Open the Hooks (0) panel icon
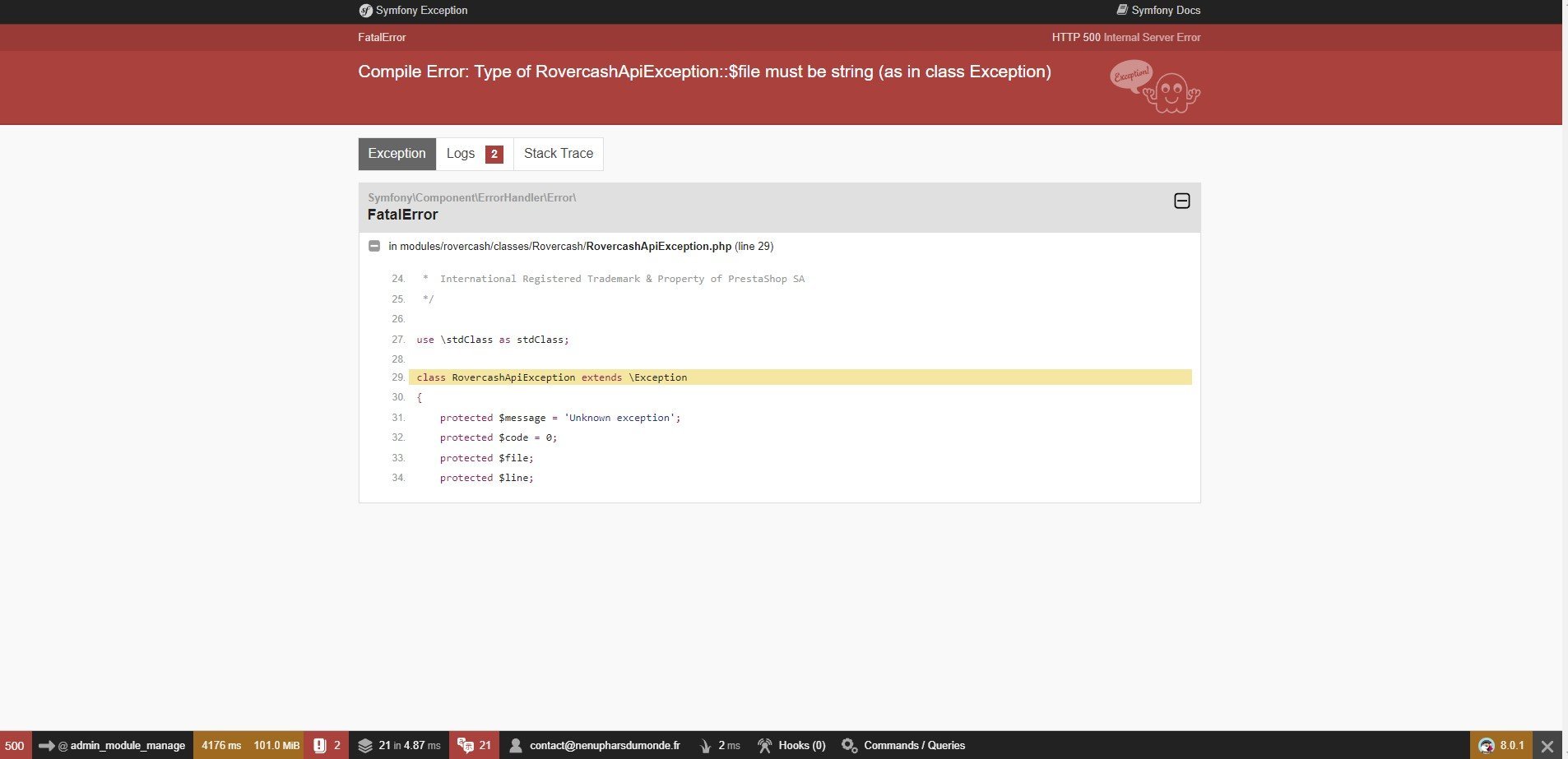Image resolution: width=1568 pixels, height=759 pixels. 764,745
